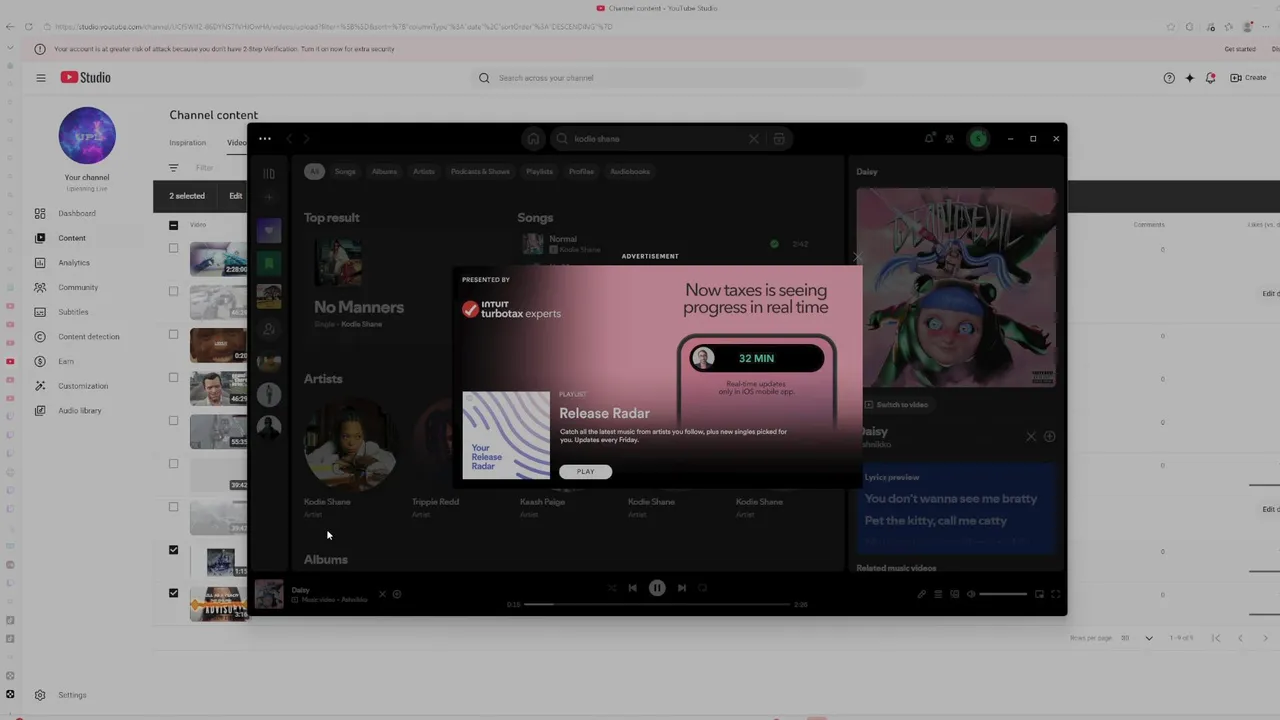Add Daisy to library via plus icon
The height and width of the screenshot is (720, 1280).
pyautogui.click(x=1050, y=437)
